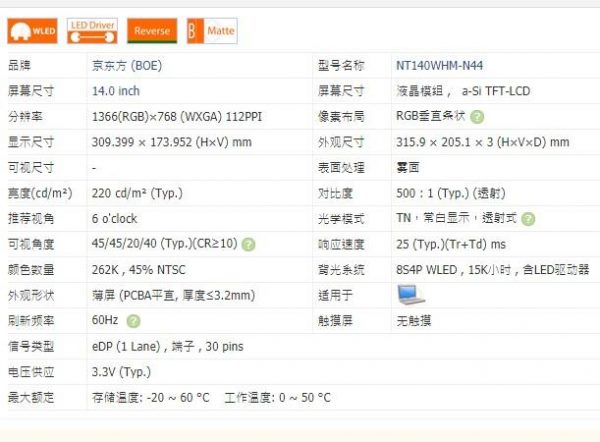
Task: Select the 薄屏 (PCBA平直) shape value
Action: 173,295
